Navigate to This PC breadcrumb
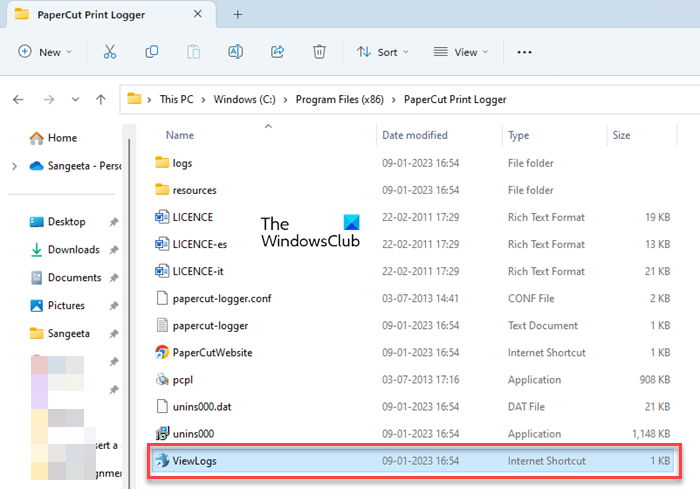 (177, 99)
